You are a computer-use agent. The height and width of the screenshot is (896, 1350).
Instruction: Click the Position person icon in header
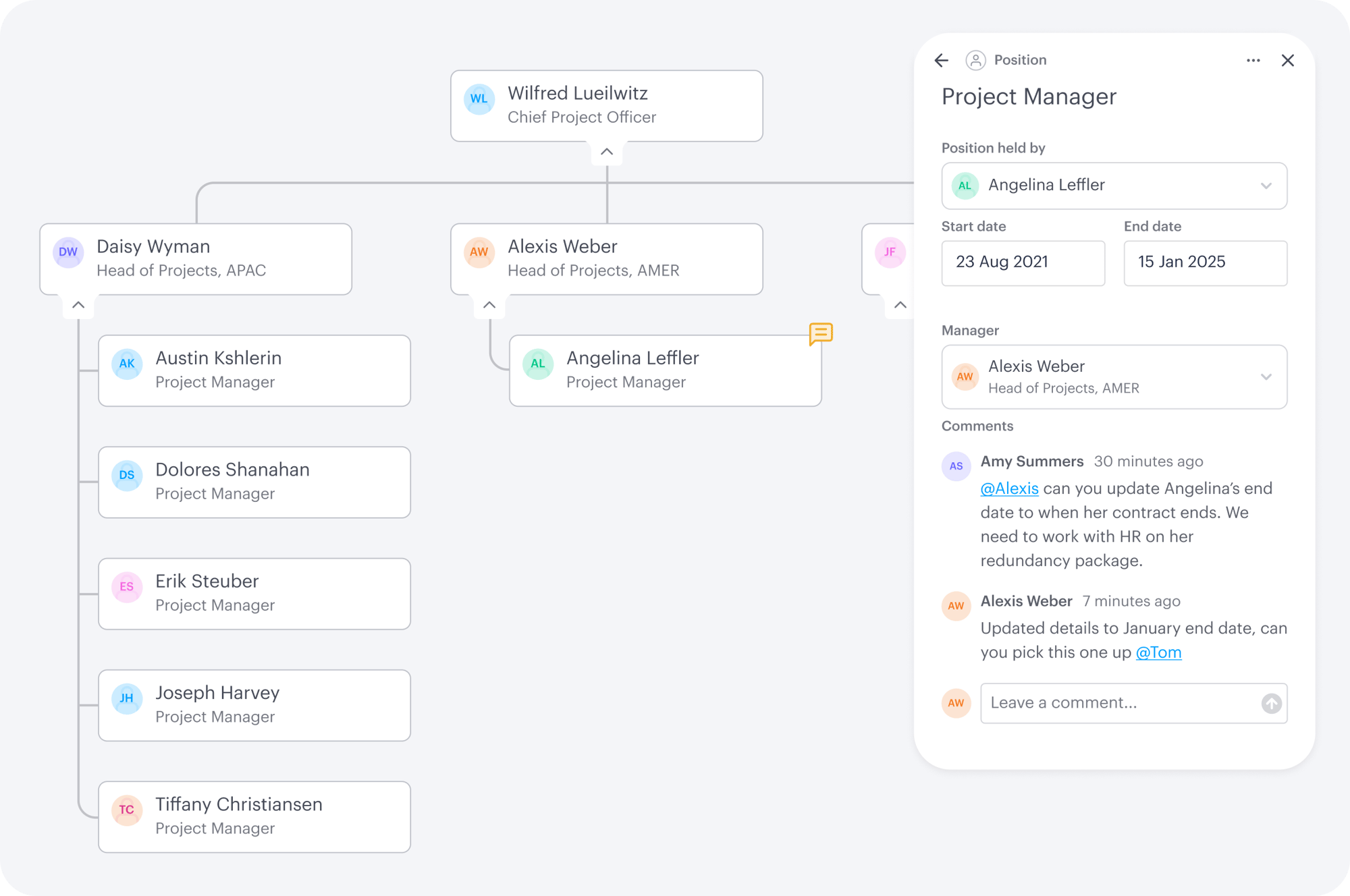(975, 61)
